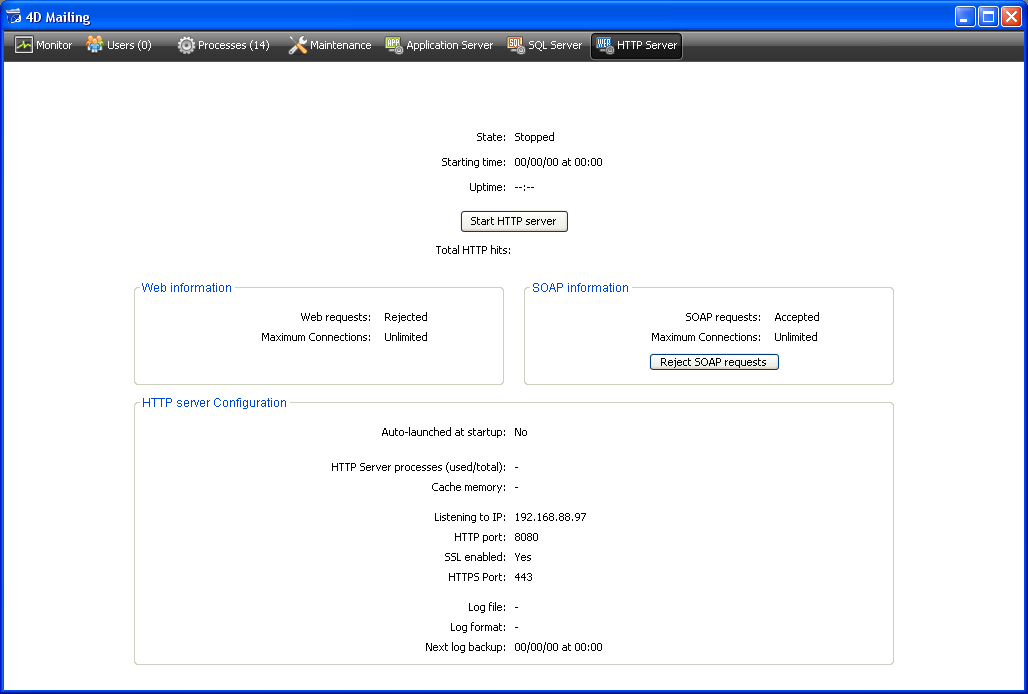Click Reject SOAP requests button
This screenshot has width=1028, height=694.
(714, 362)
